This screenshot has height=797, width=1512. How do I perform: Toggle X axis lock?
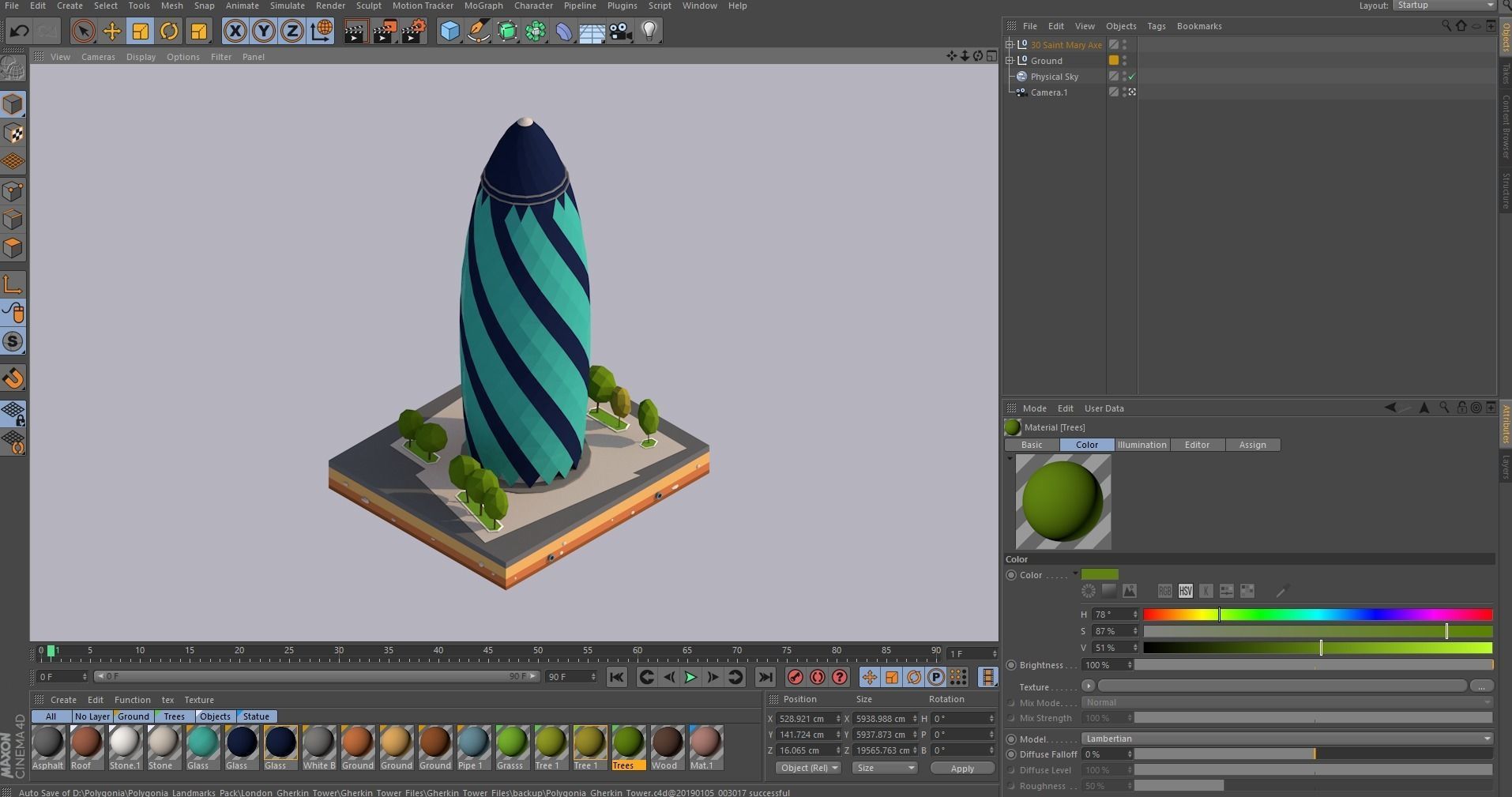click(x=235, y=32)
